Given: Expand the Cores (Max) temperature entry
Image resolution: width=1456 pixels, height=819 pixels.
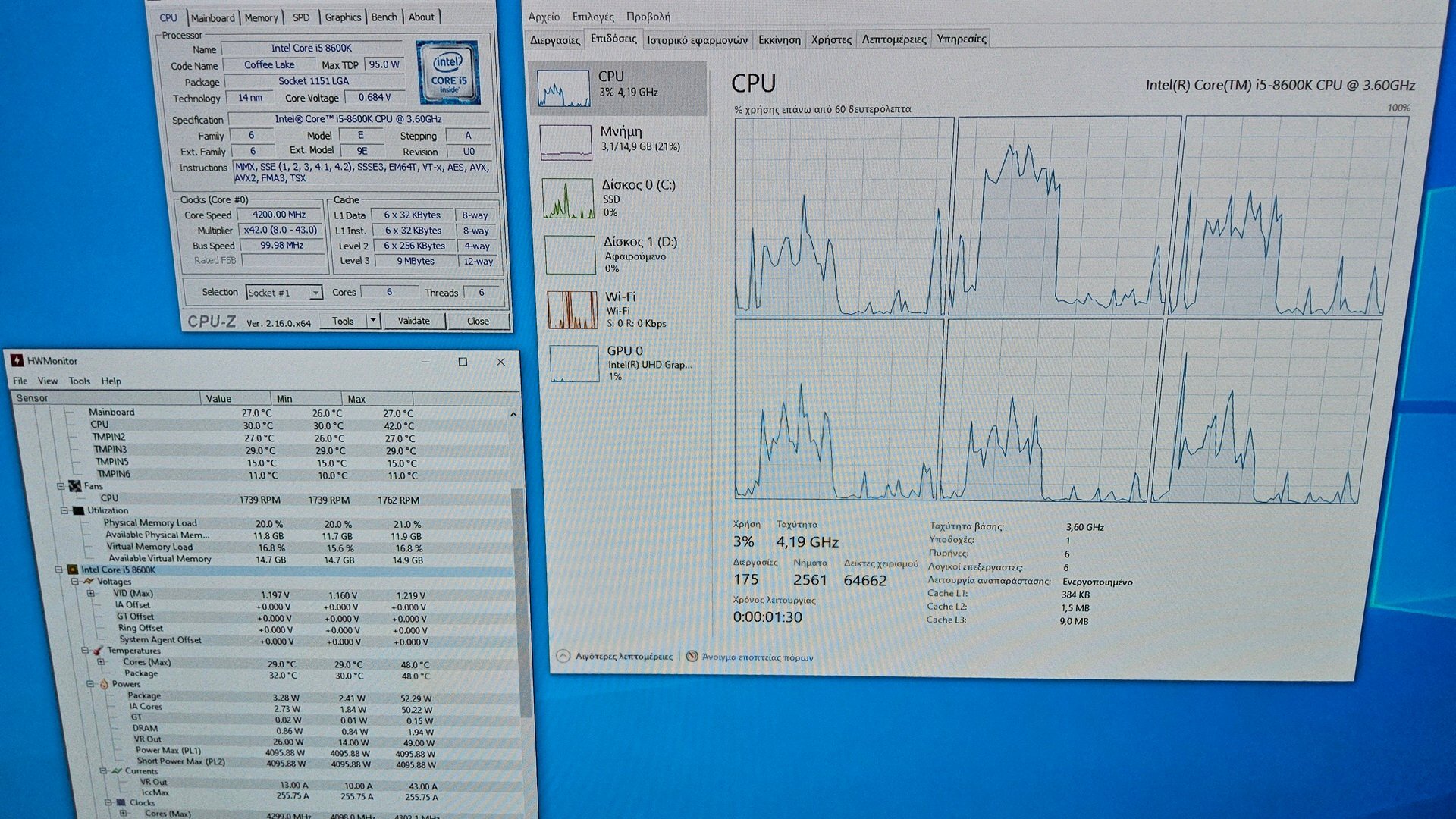Looking at the screenshot, I should point(102,662).
